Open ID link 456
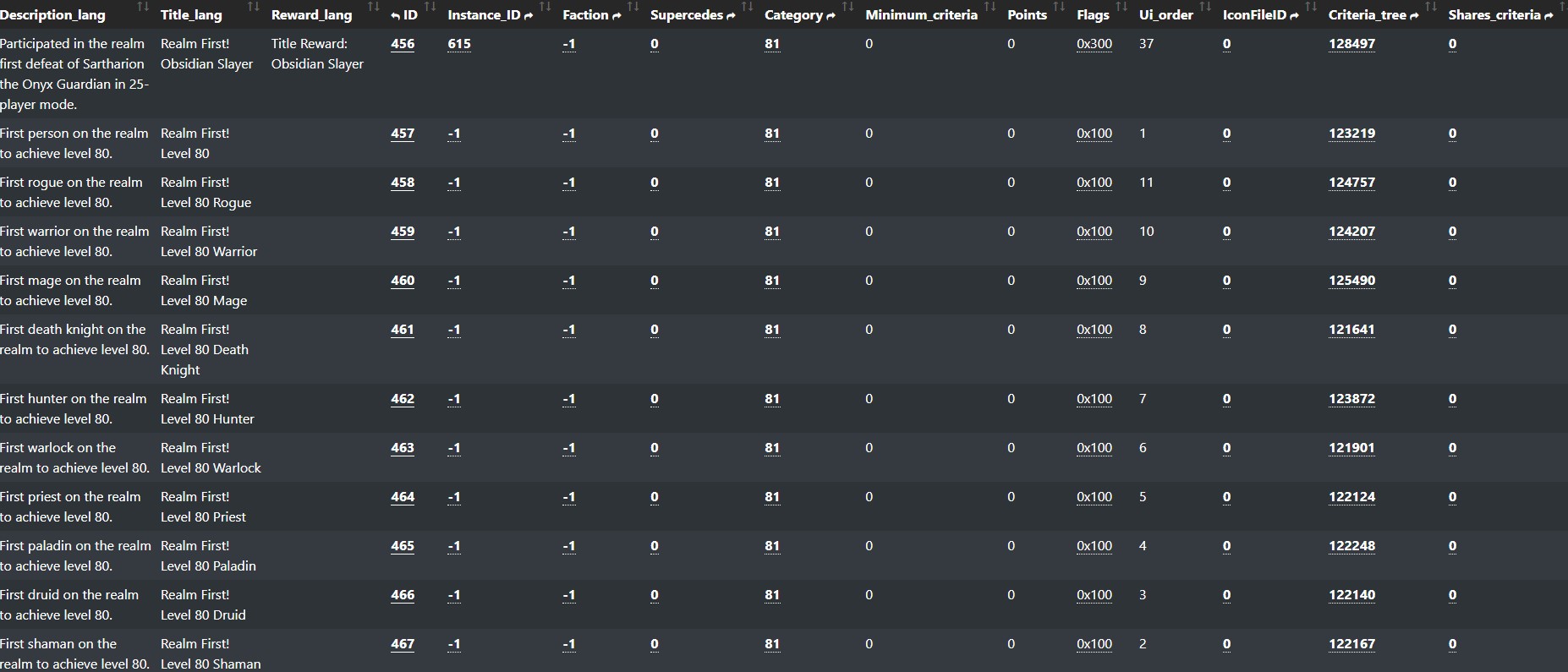Screen dimensions: 1568x672 coord(403,44)
